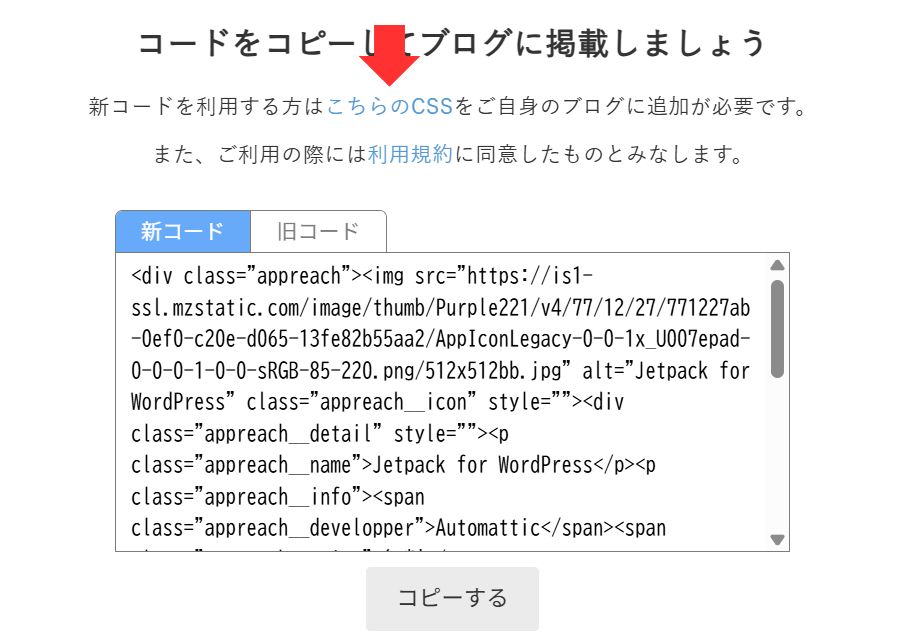Click the code text "Automattic"
The width and height of the screenshot is (905, 644).
[x=488, y=528]
